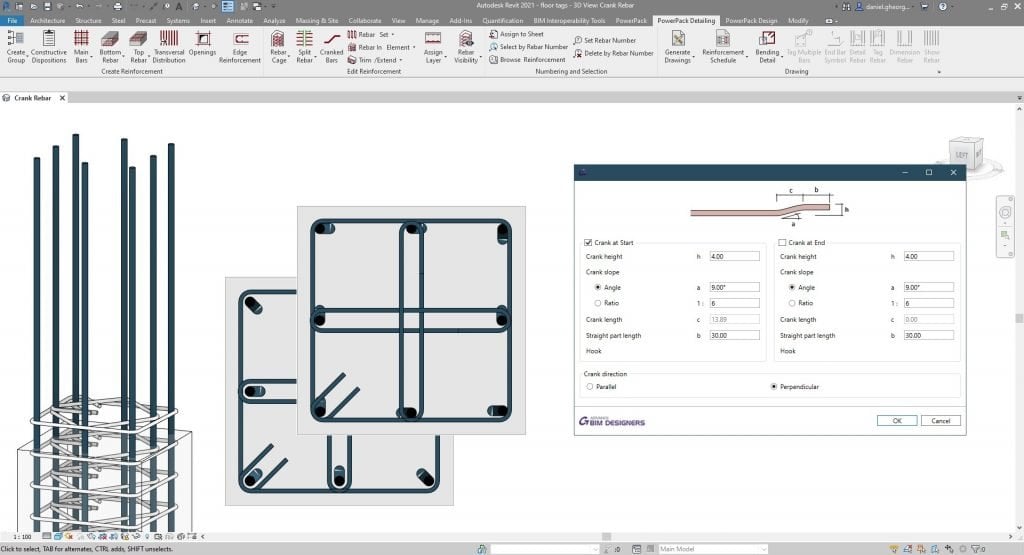The width and height of the screenshot is (1024, 555).
Task: Enable the Crank at End checkbox
Action: click(782, 242)
